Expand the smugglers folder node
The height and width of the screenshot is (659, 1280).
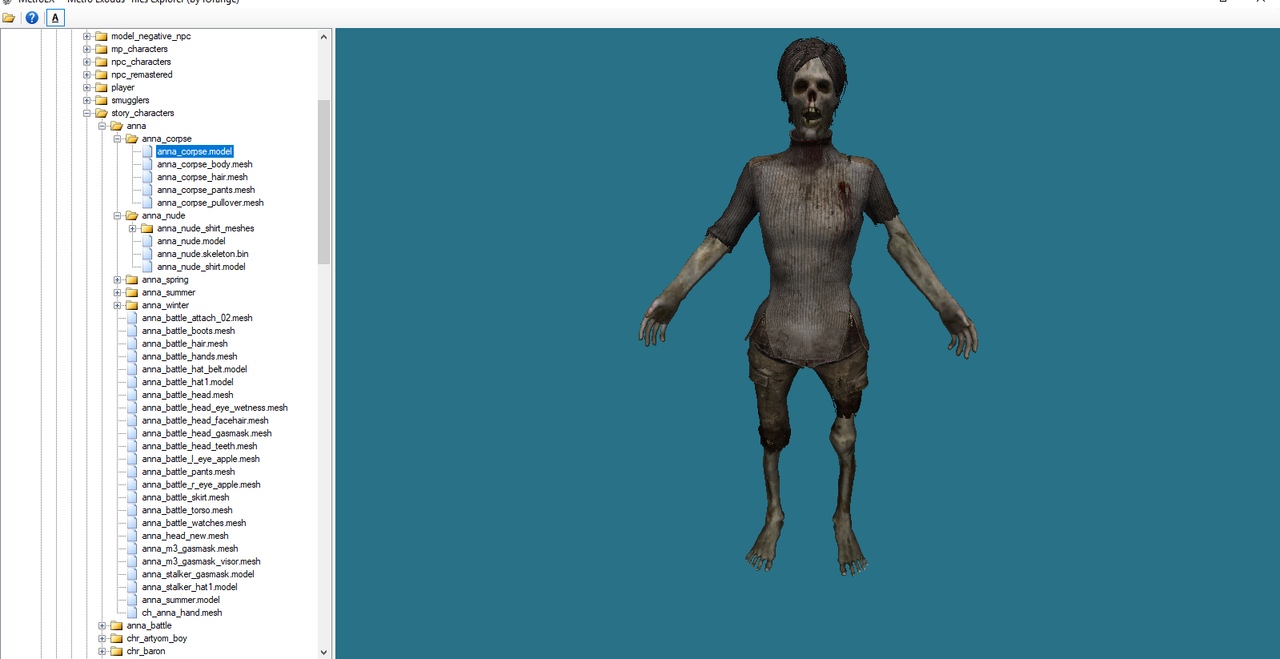tap(87, 100)
